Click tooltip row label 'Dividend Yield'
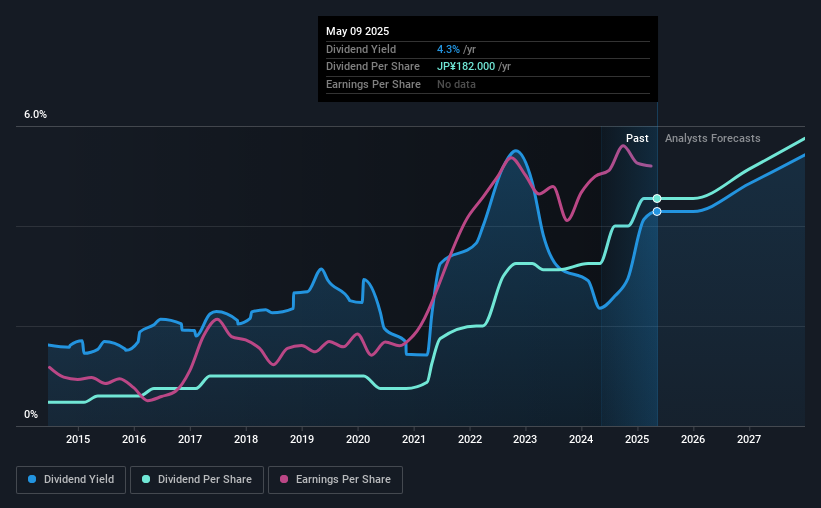The image size is (821, 508). click(x=361, y=49)
